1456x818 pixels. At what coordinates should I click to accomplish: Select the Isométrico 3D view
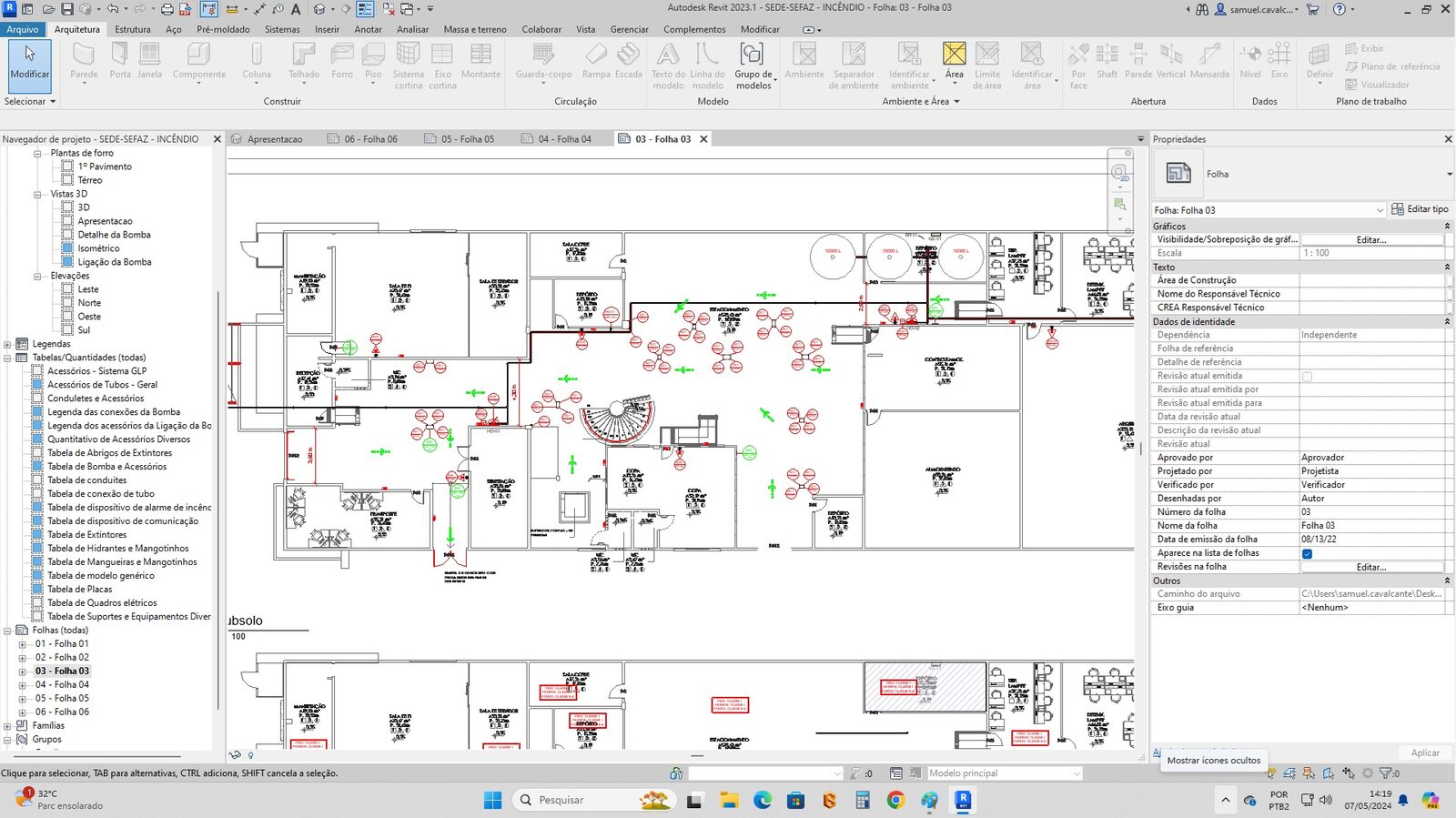98,248
